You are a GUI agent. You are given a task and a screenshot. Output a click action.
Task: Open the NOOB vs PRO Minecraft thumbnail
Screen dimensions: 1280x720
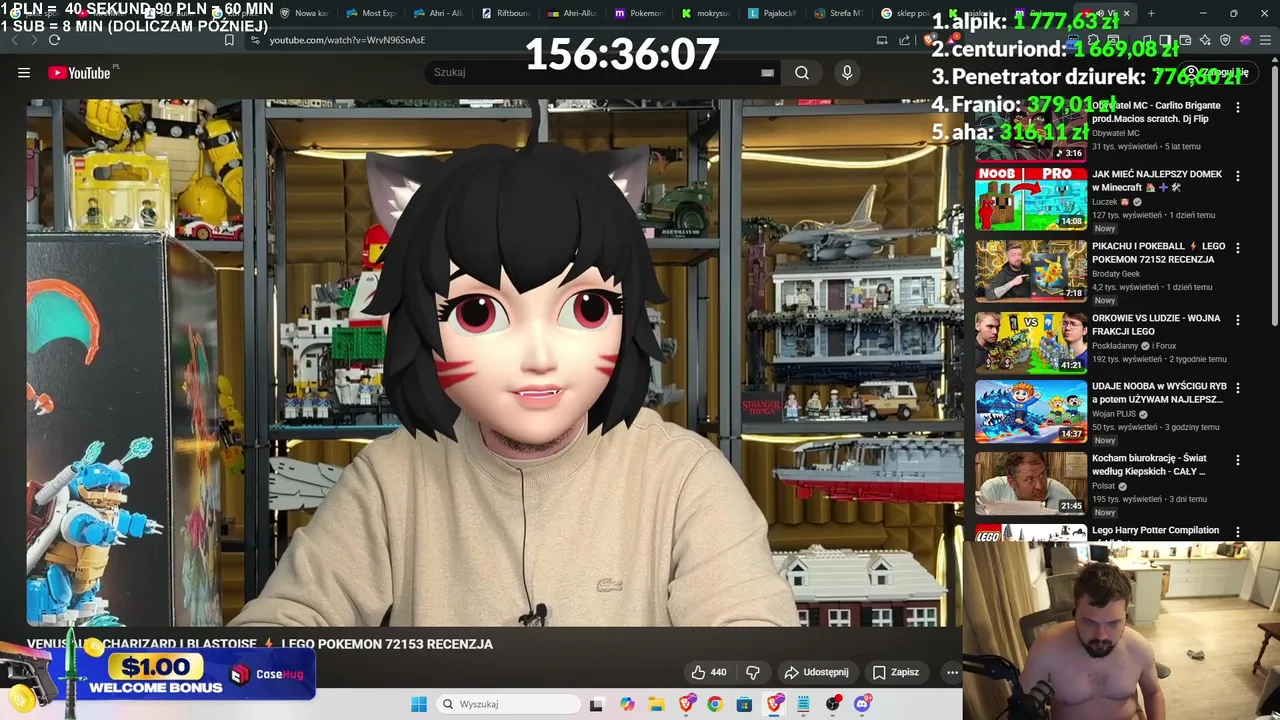coord(1031,198)
